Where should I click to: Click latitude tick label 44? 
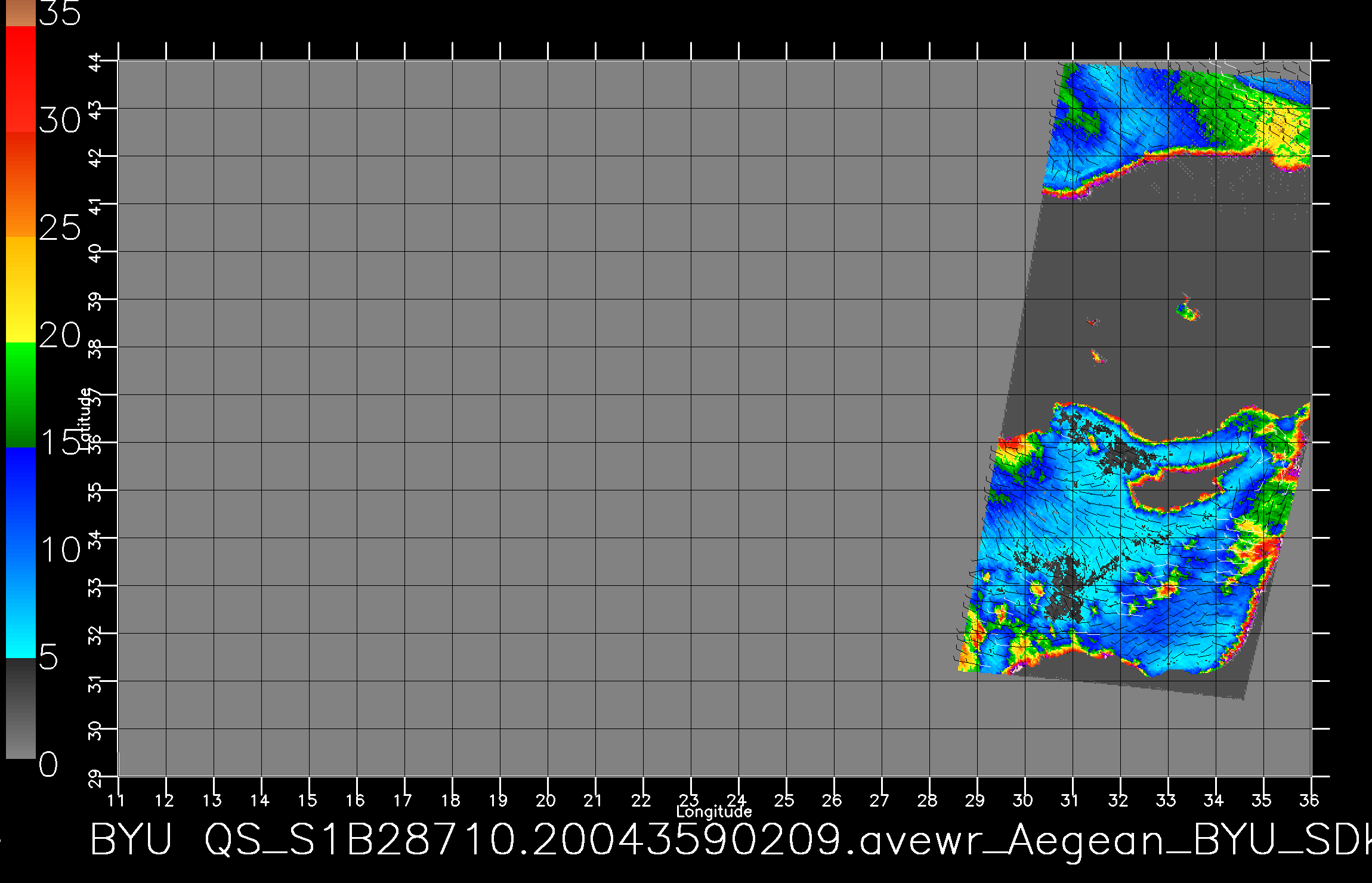pyautogui.click(x=95, y=61)
